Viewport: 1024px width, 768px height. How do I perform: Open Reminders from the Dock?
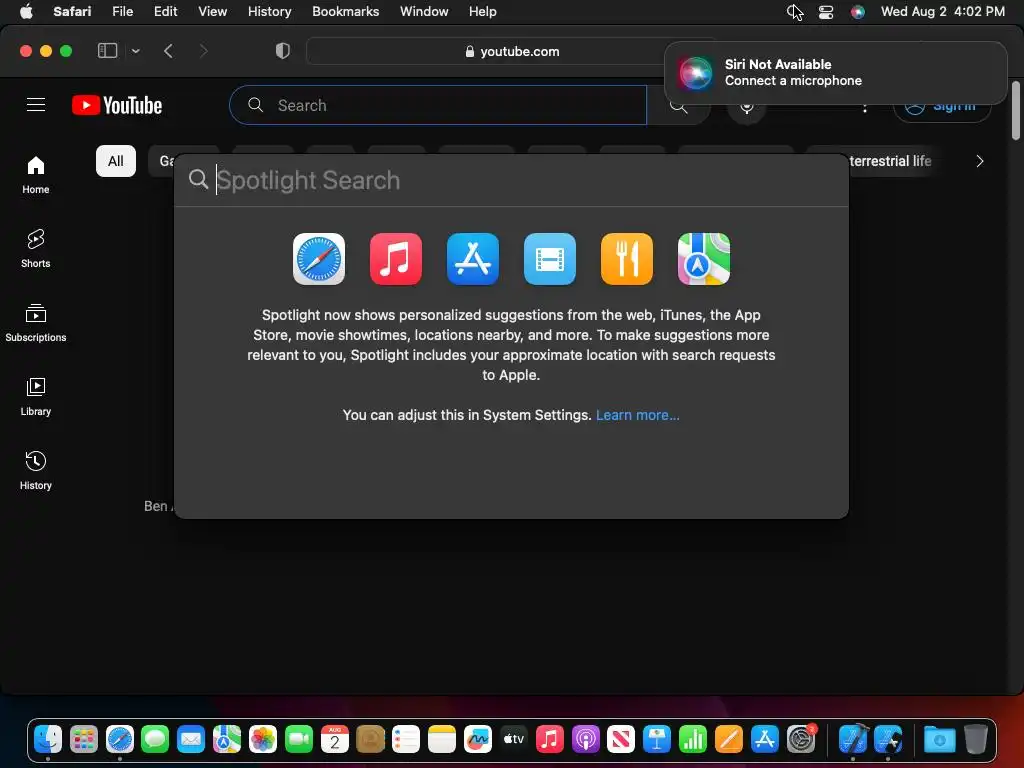[406, 739]
